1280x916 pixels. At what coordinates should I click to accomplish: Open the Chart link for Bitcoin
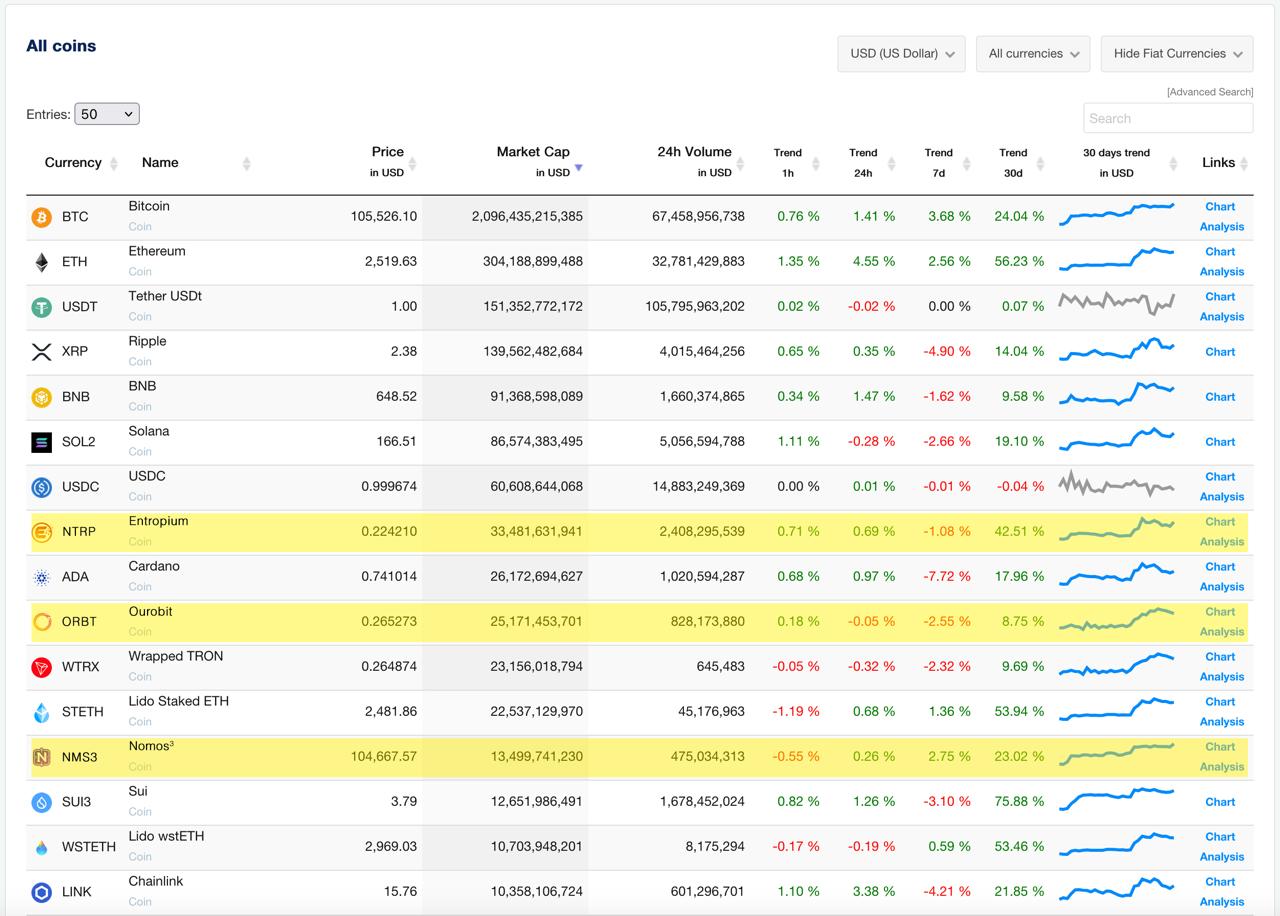pyautogui.click(x=1220, y=207)
